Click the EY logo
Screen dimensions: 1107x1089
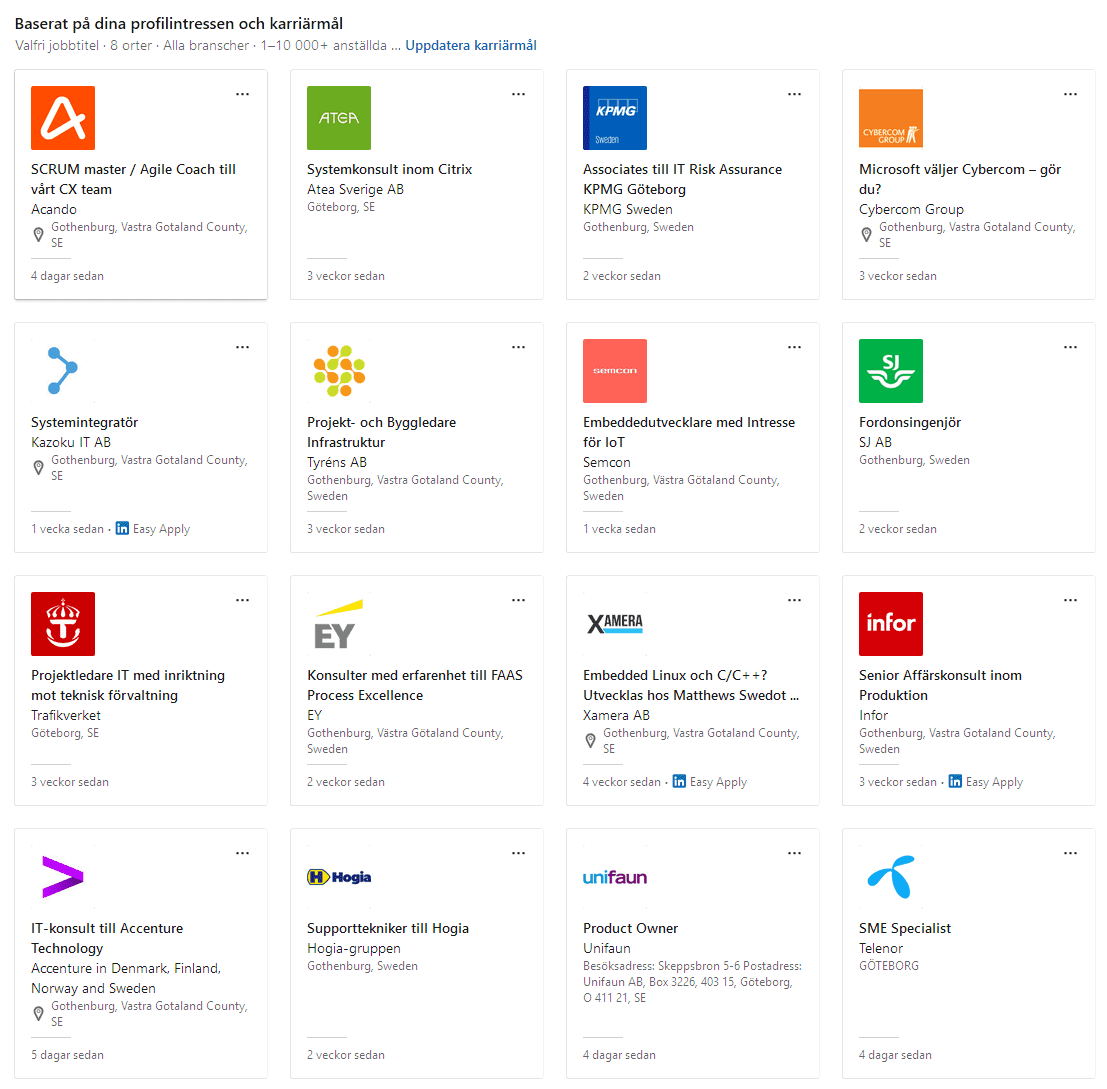pos(339,624)
